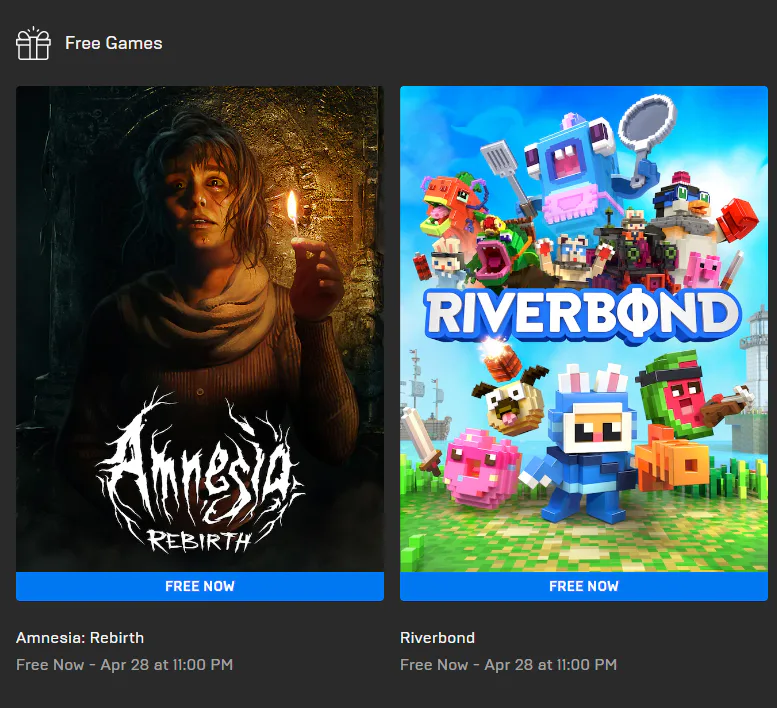Screen dimensions: 777x708
Task: Click the REBIRTH subtitle on Amnesia cover
Action: click(x=200, y=540)
